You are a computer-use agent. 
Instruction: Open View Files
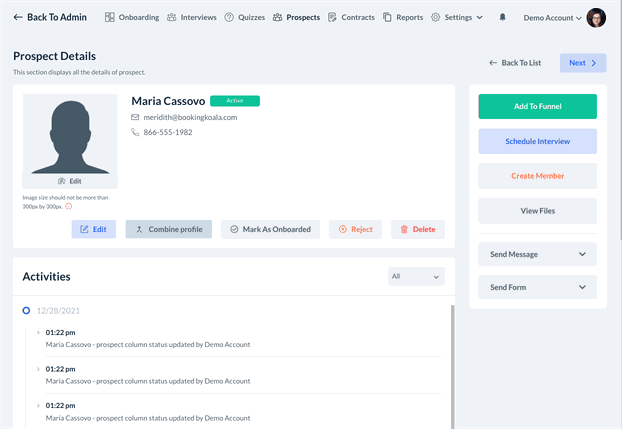click(x=538, y=211)
